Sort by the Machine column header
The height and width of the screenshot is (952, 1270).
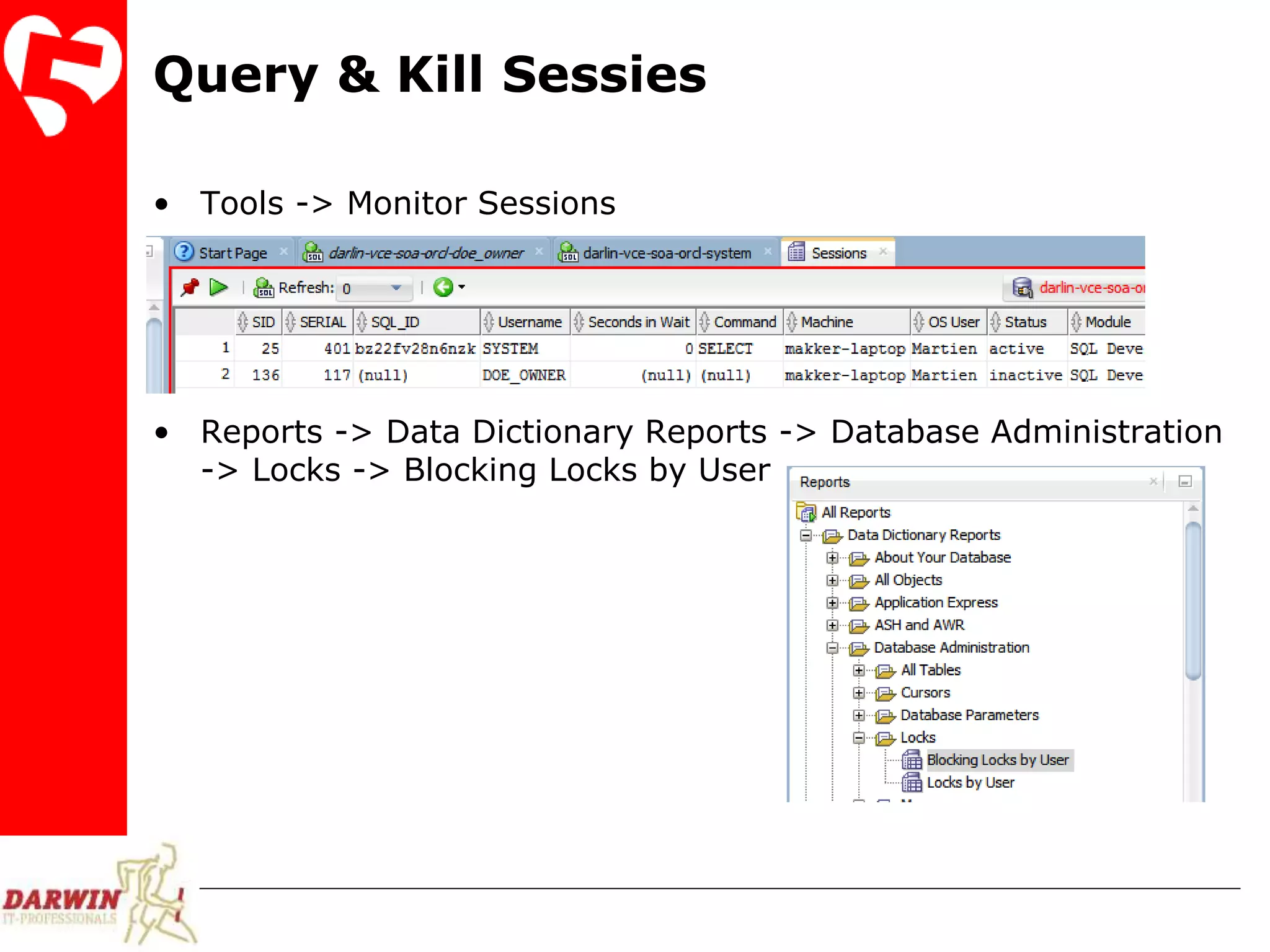point(846,322)
